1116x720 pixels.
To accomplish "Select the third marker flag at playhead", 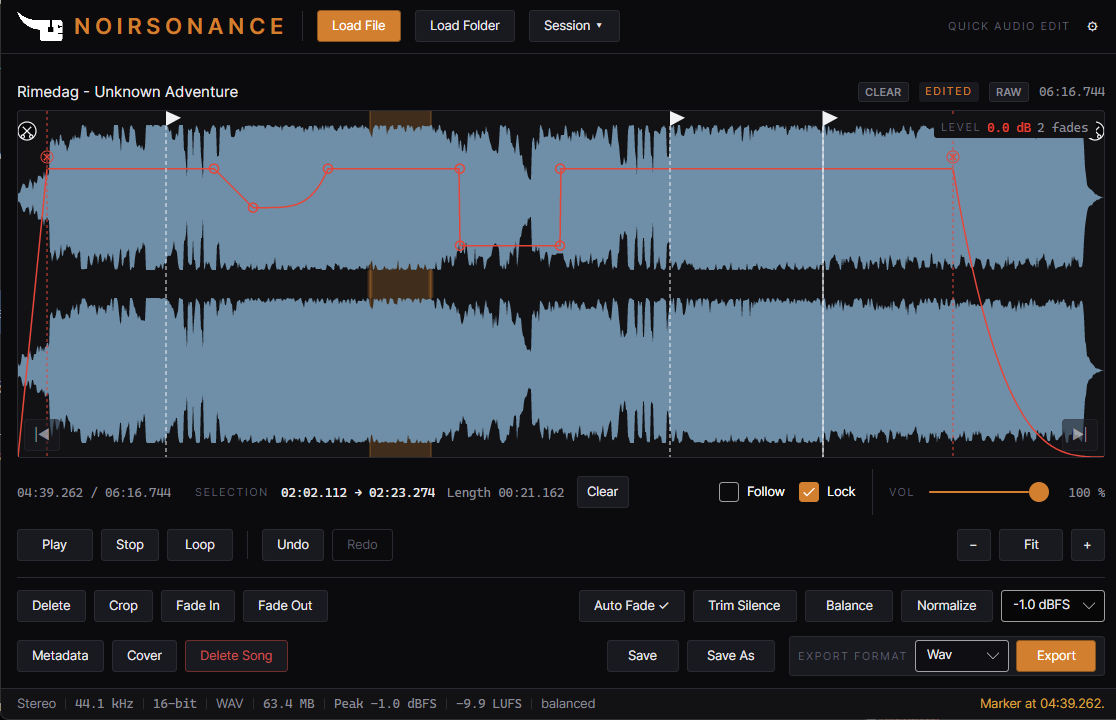I will (830, 118).
